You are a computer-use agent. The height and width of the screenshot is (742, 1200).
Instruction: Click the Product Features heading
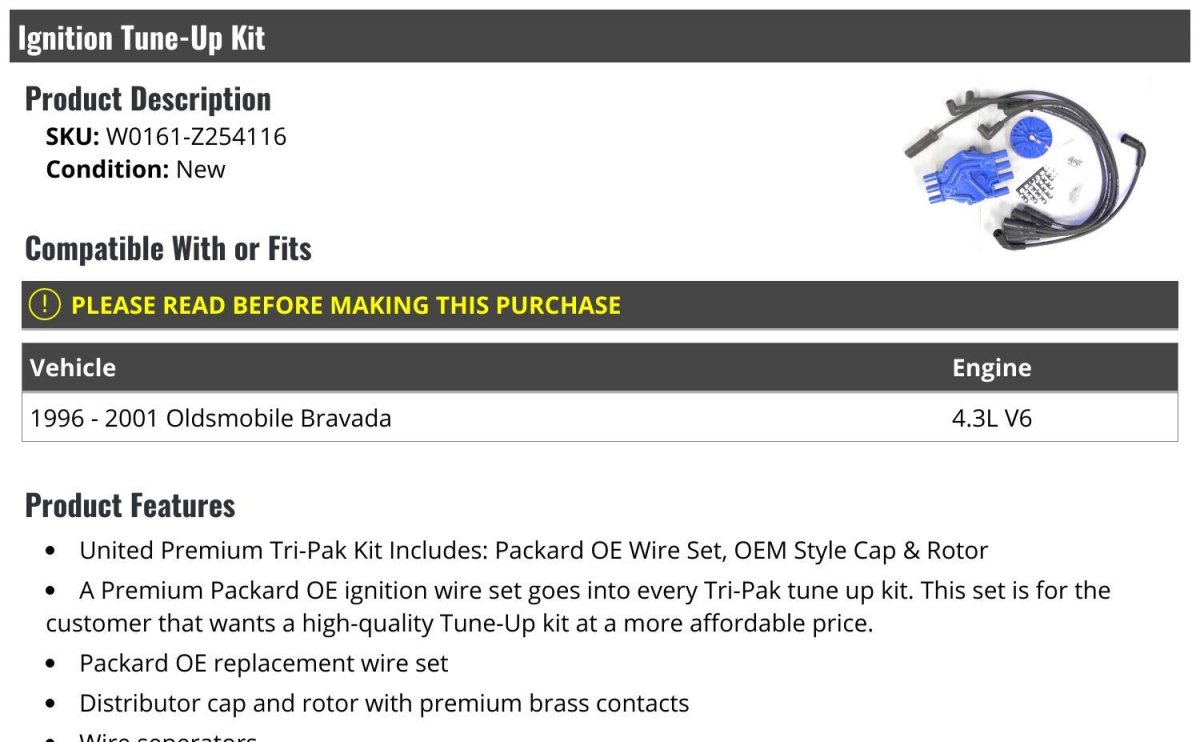point(130,505)
